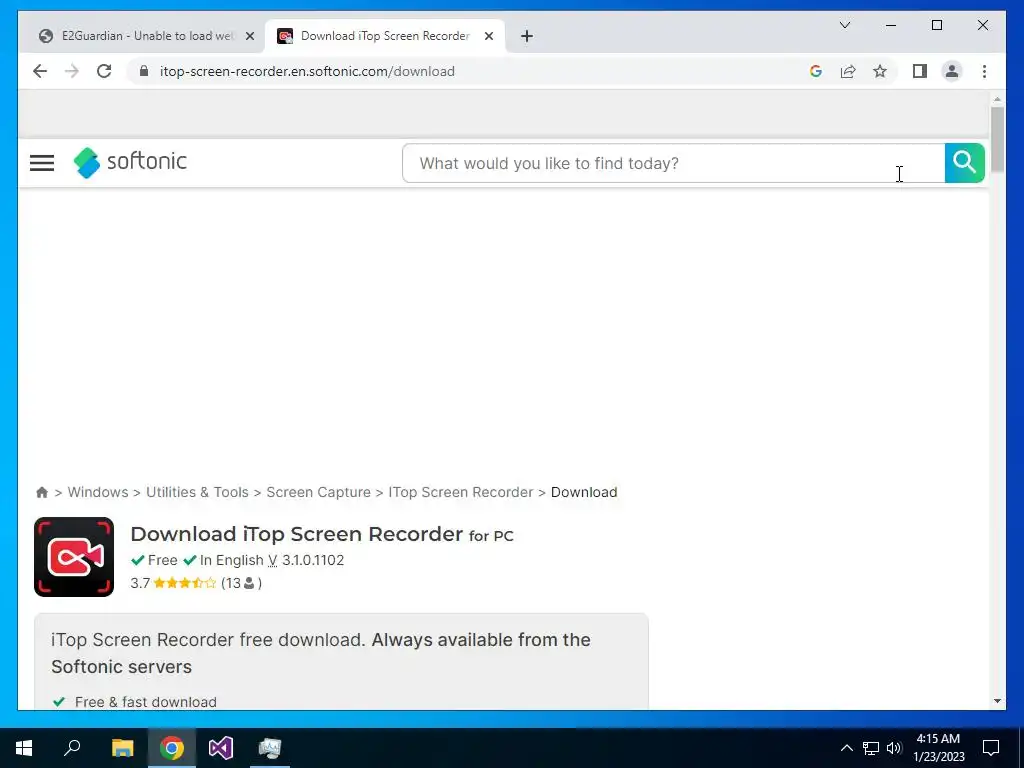Open the Softonic hamburger menu
Viewport: 1024px width, 768px height.
(x=42, y=163)
